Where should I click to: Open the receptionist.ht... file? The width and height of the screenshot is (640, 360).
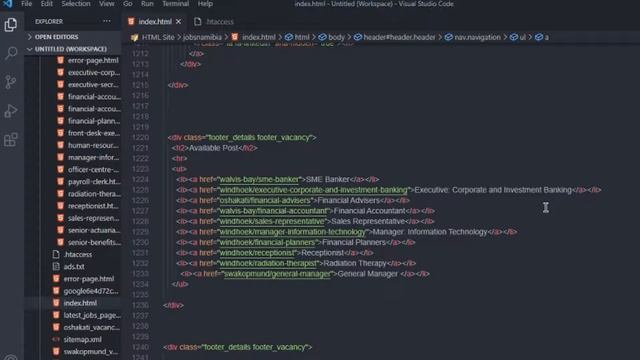(x=93, y=206)
